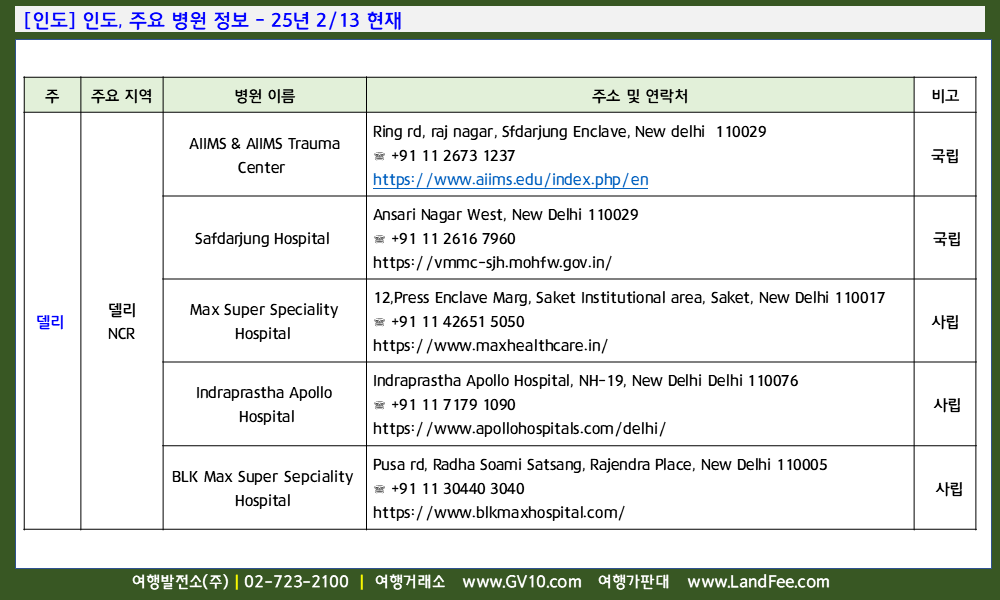The height and width of the screenshot is (600, 1000).
Task: Click the '비고' column header
Action: [x=945, y=96]
